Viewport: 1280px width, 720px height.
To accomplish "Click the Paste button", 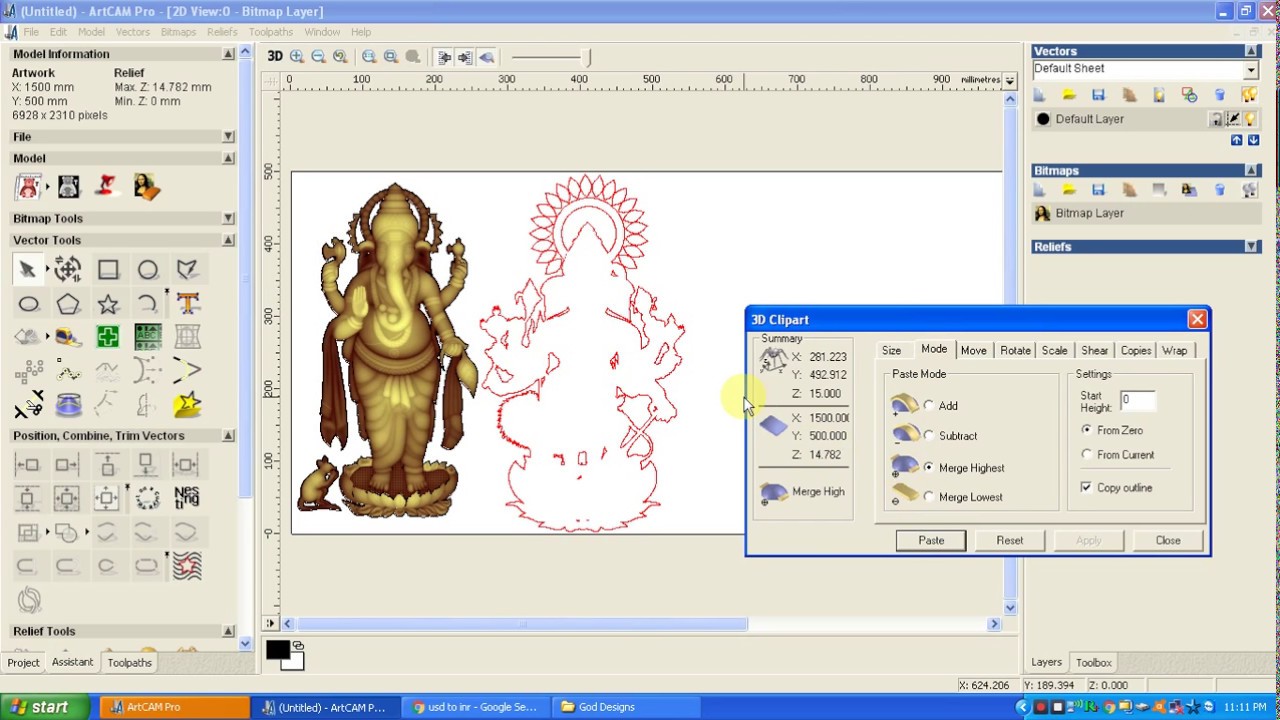I will click(x=931, y=541).
